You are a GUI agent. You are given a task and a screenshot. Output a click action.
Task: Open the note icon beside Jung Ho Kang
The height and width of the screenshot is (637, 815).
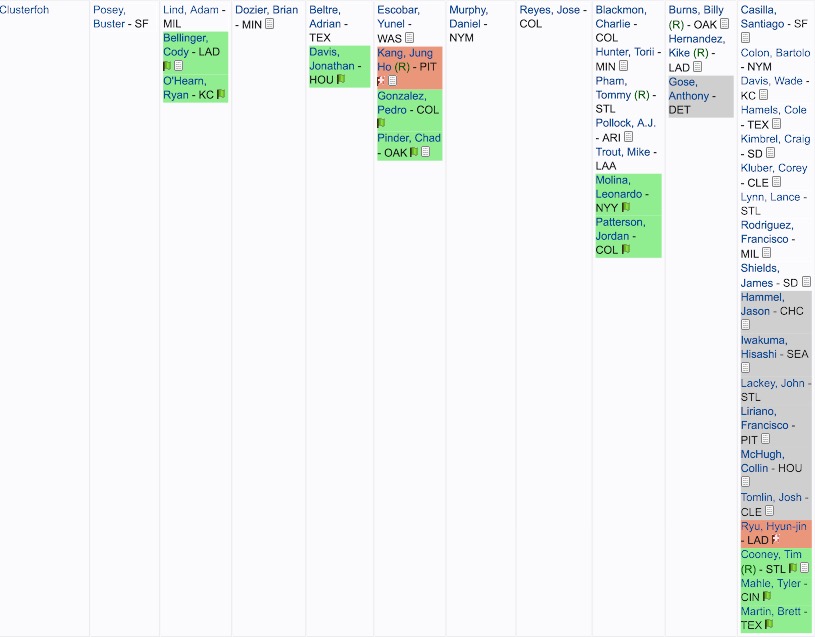pyautogui.click(x=392, y=80)
